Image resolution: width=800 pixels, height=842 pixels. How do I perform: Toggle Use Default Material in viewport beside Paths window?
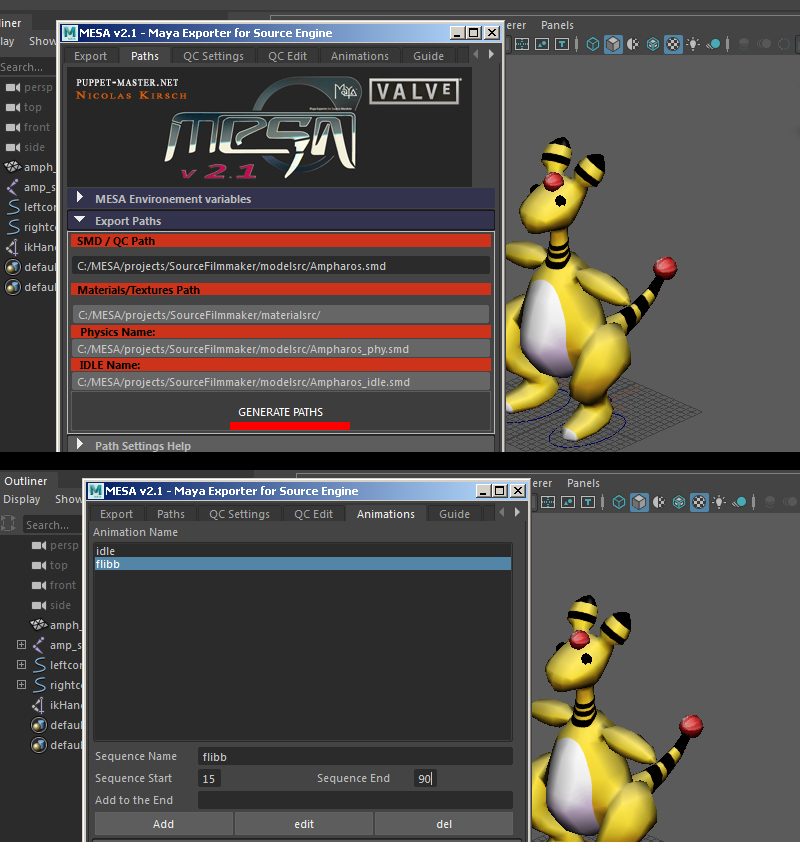coord(633,44)
